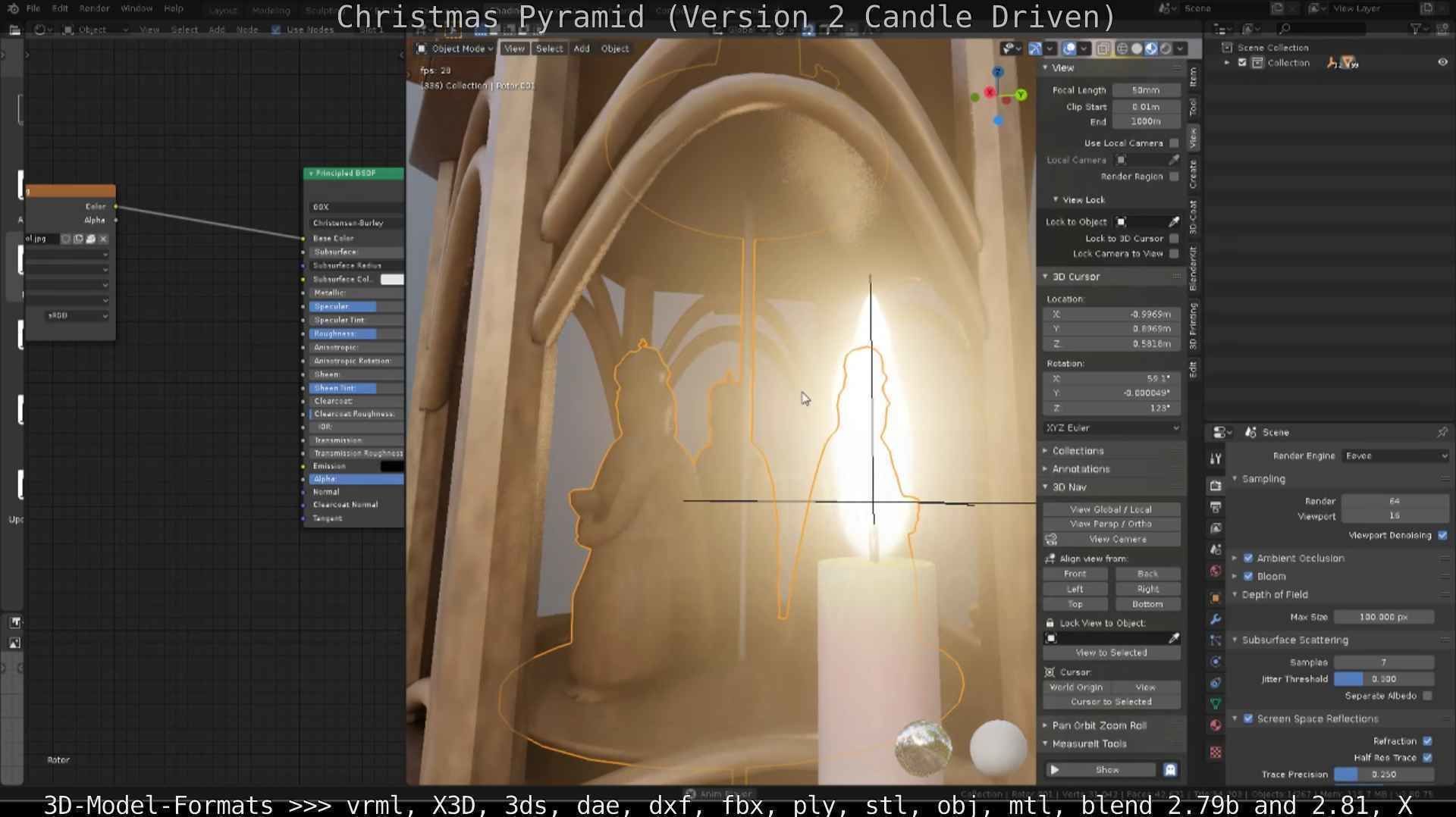Toggle Use Nodes checkbox in node editor
Viewport: 1456px width, 817px height.
click(276, 30)
